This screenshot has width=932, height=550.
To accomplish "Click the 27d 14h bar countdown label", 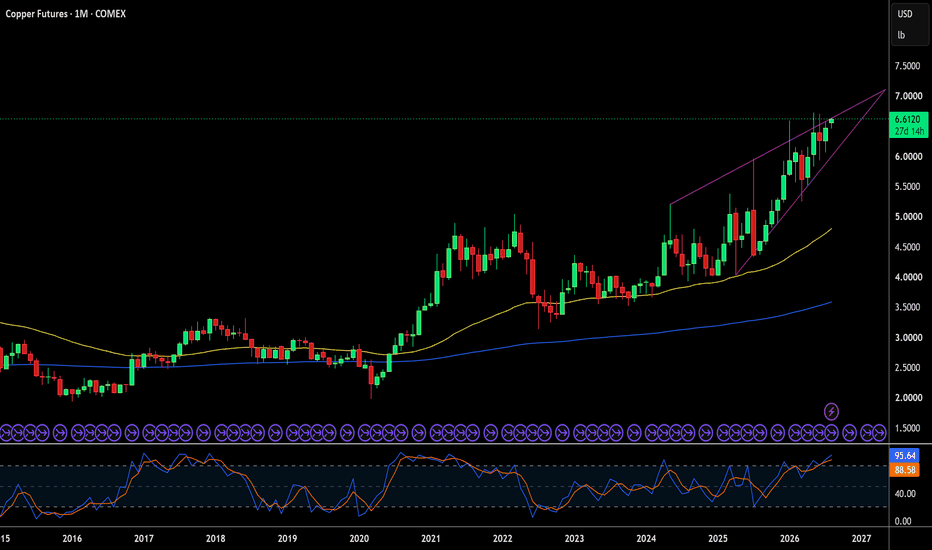I will click(908, 131).
